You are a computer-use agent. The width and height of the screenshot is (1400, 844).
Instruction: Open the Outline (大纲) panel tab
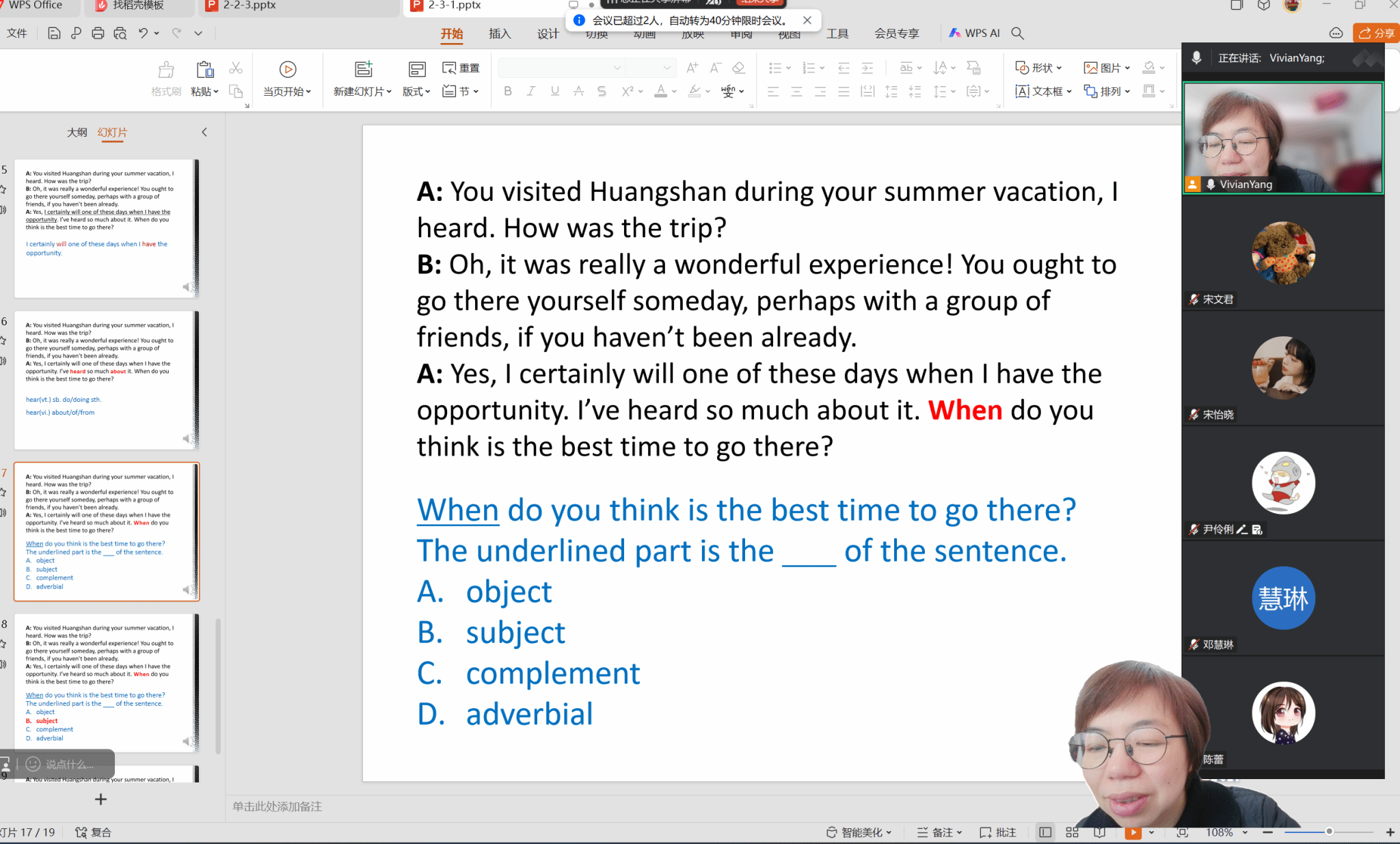77,132
